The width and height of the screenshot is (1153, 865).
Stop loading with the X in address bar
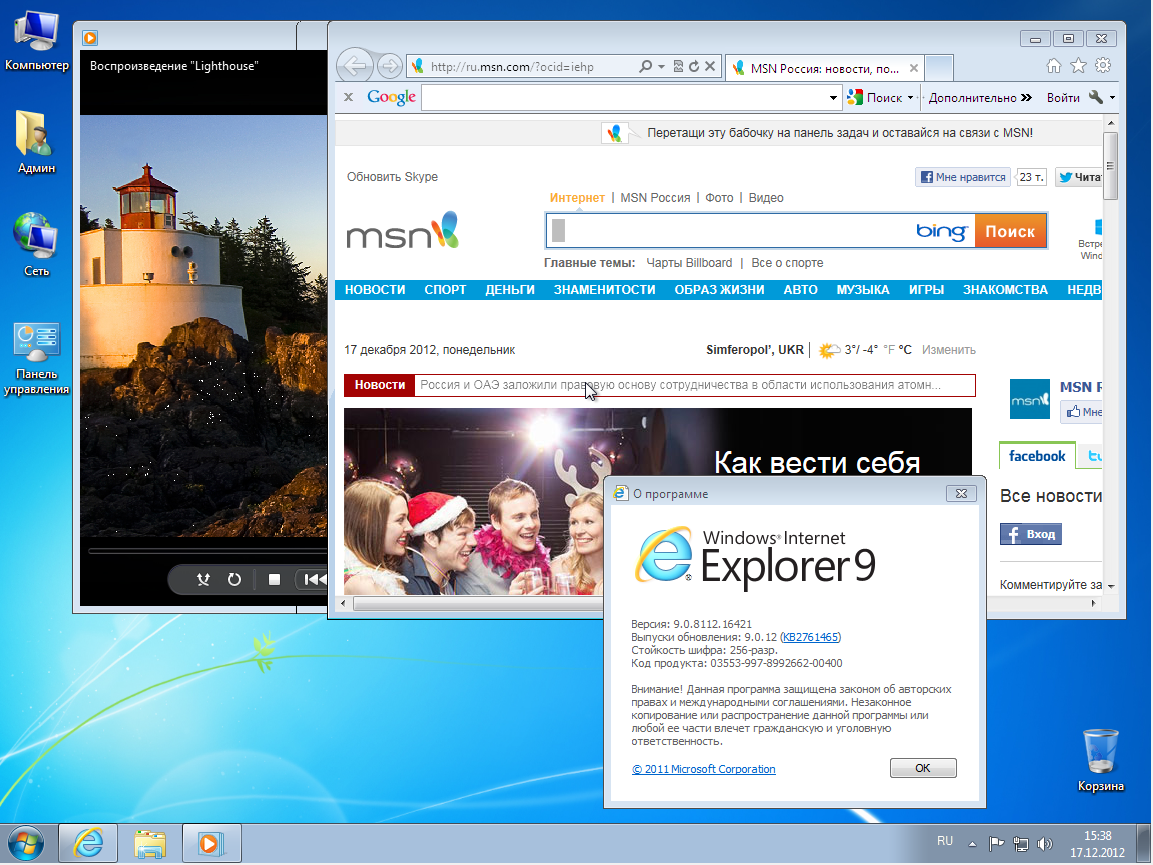pyautogui.click(x=710, y=66)
